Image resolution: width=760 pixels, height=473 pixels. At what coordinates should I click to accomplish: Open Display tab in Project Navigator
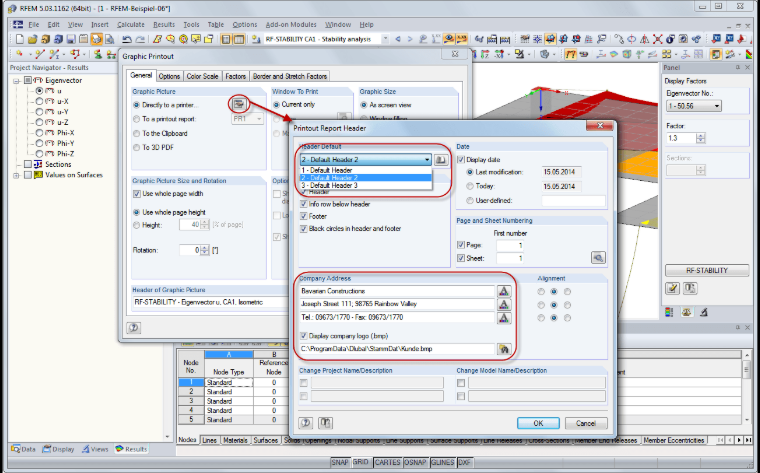[x=59, y=449]
